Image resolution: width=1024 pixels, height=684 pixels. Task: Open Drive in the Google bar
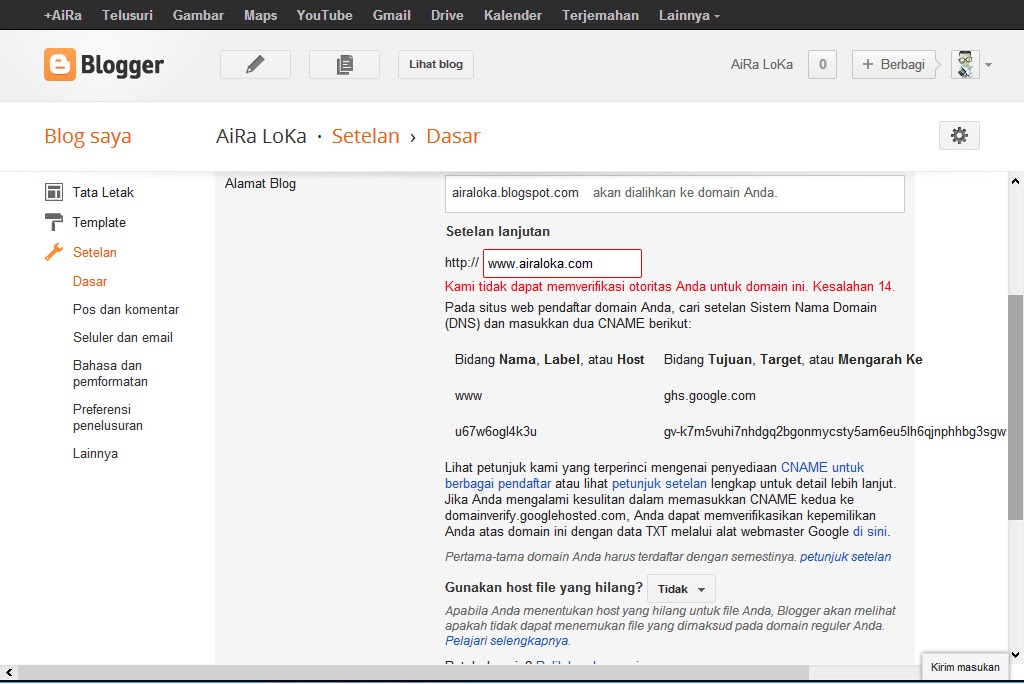point(447,15)
